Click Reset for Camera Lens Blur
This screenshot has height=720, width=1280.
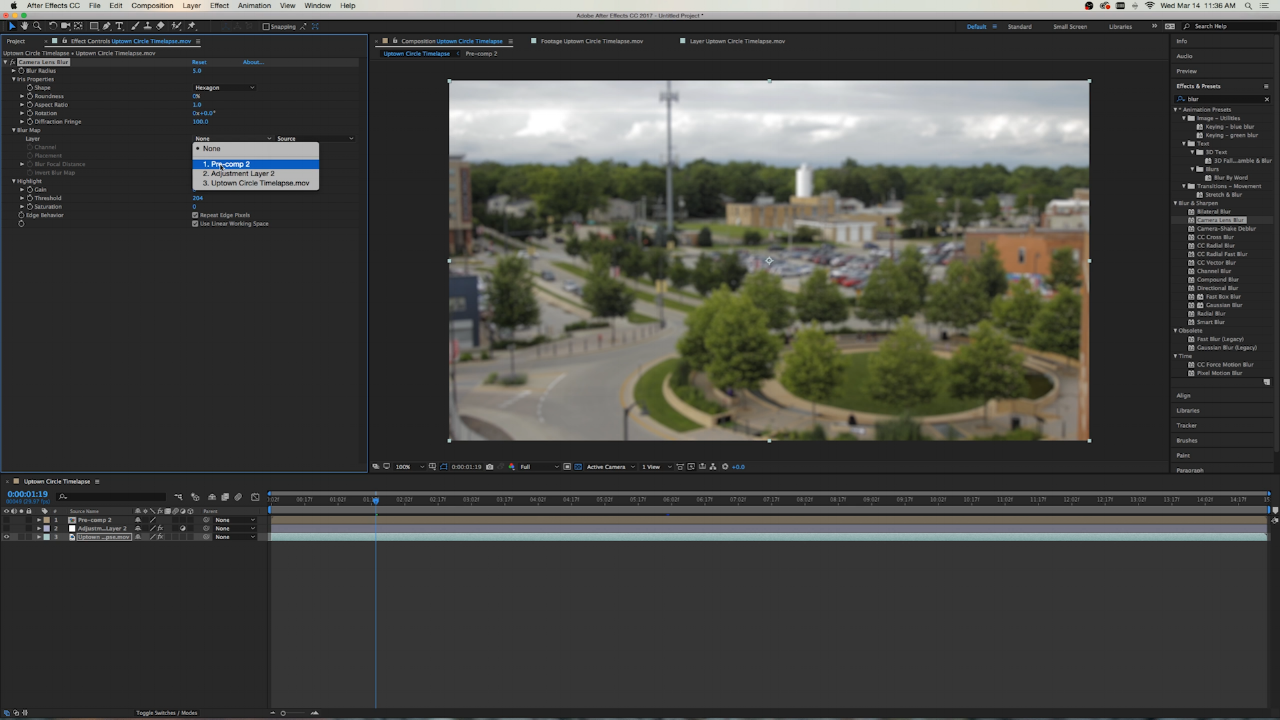coord(199,62)
